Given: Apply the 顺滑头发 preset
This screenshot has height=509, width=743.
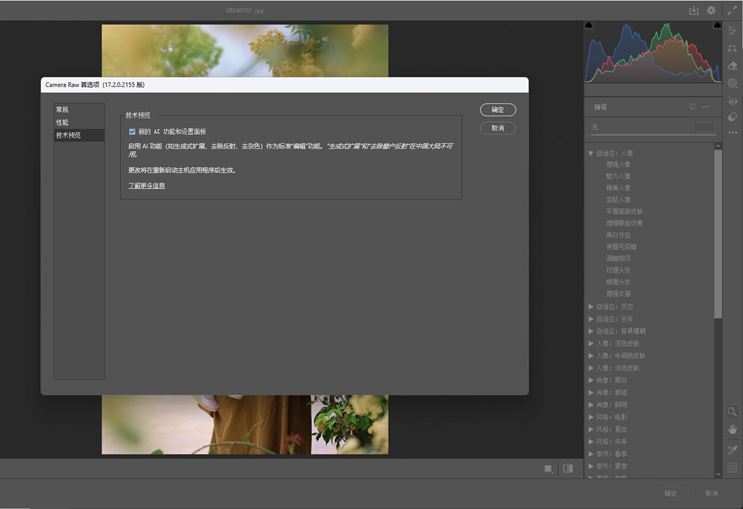Looking at the screenshot, I should point(618,282).
